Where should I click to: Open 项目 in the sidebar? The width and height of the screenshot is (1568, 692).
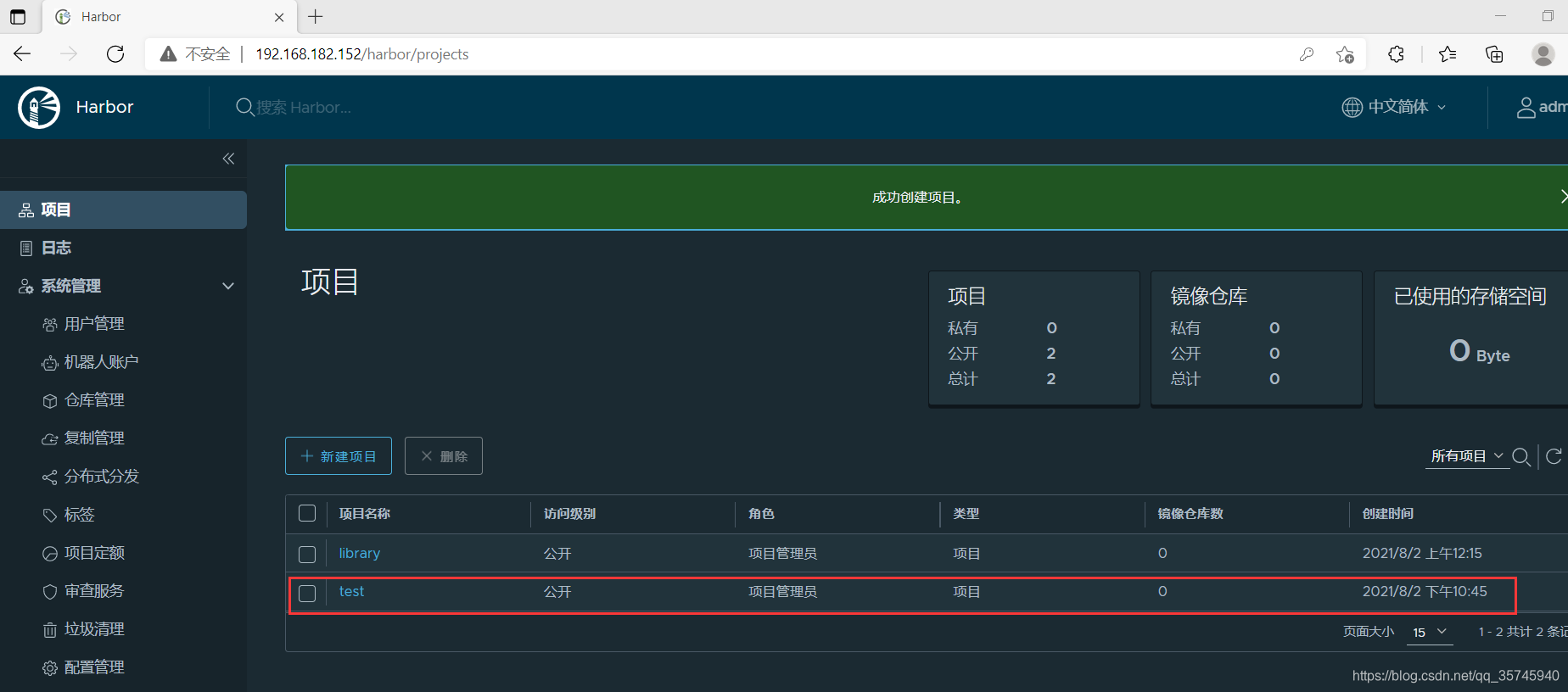point(123,209)
